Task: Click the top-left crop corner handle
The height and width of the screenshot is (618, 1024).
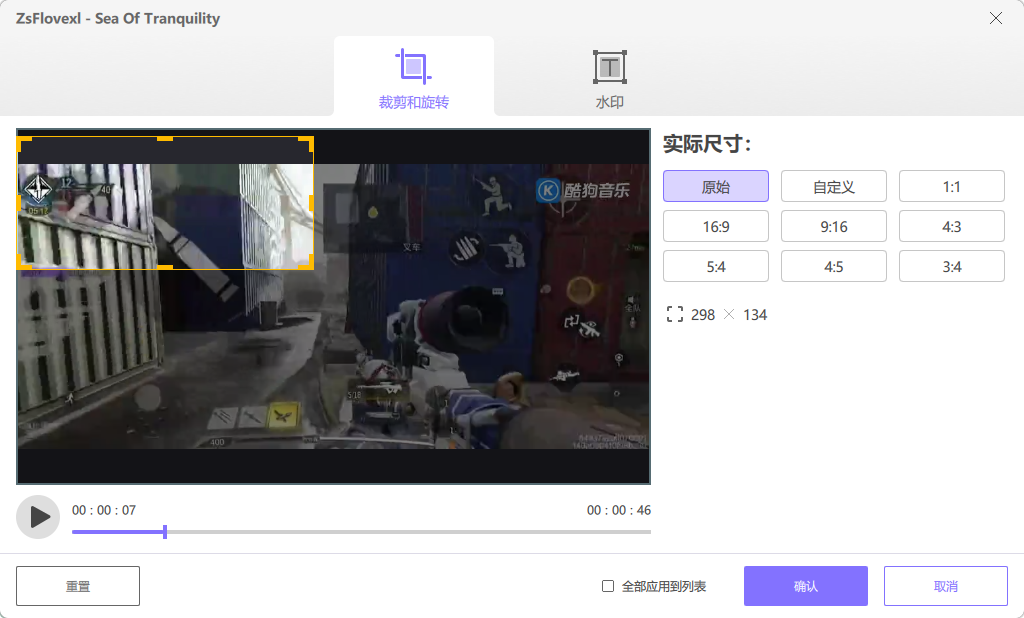Action: (x=22, y=142)
